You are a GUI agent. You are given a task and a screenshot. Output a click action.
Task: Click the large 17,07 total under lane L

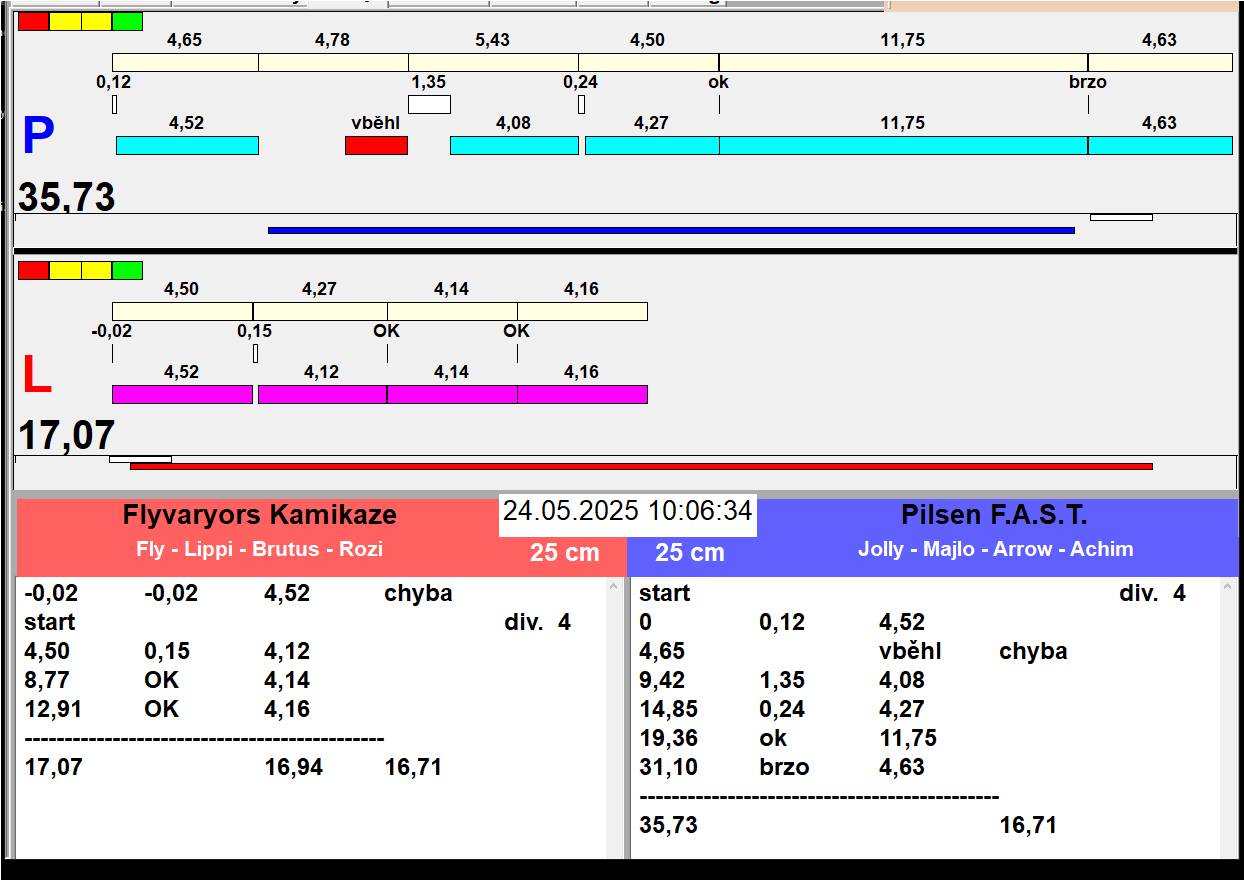(67, 436)
